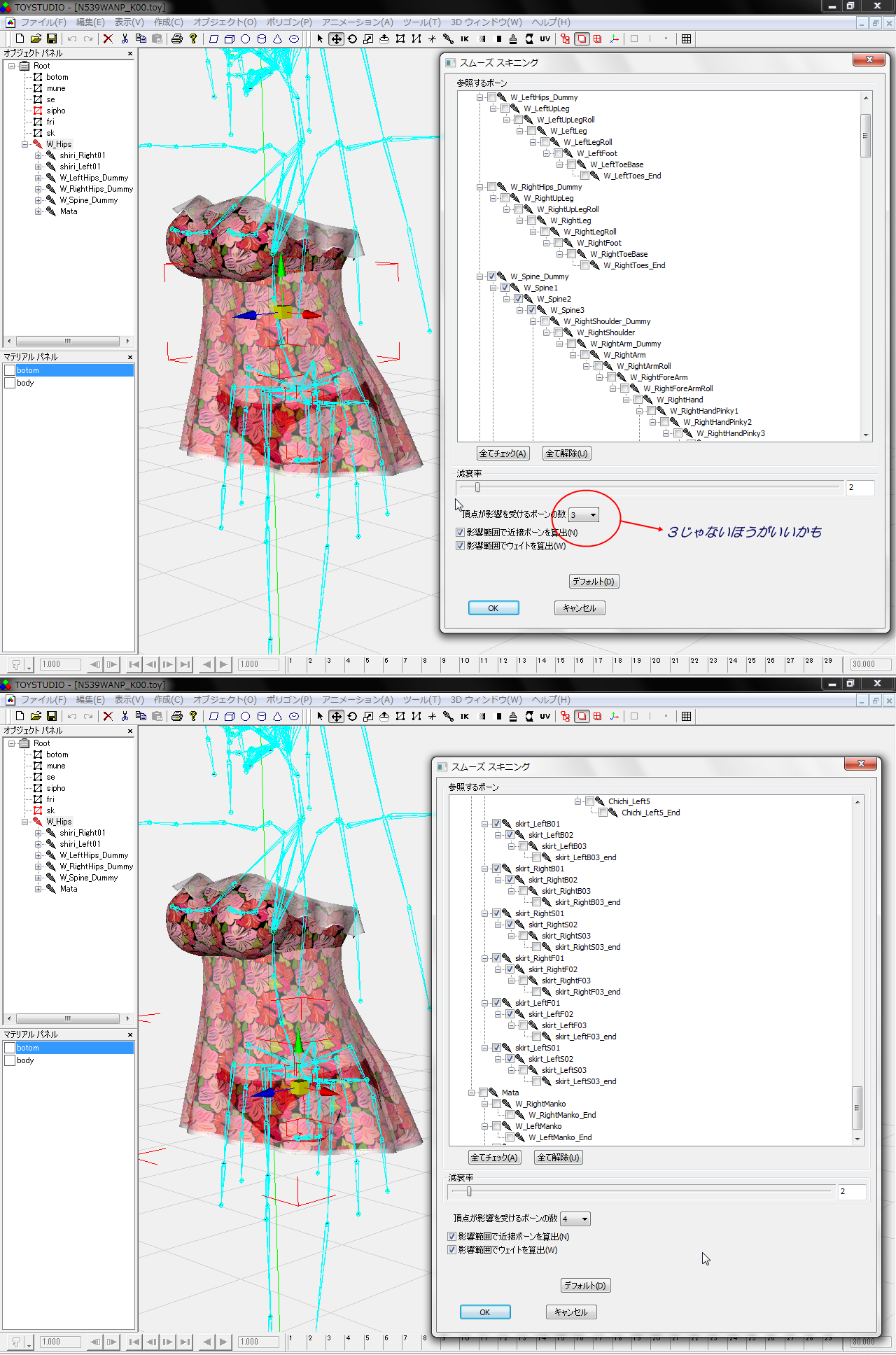
Task: Click the Create sphere icon in the upper toolbar
Action: 246,38
